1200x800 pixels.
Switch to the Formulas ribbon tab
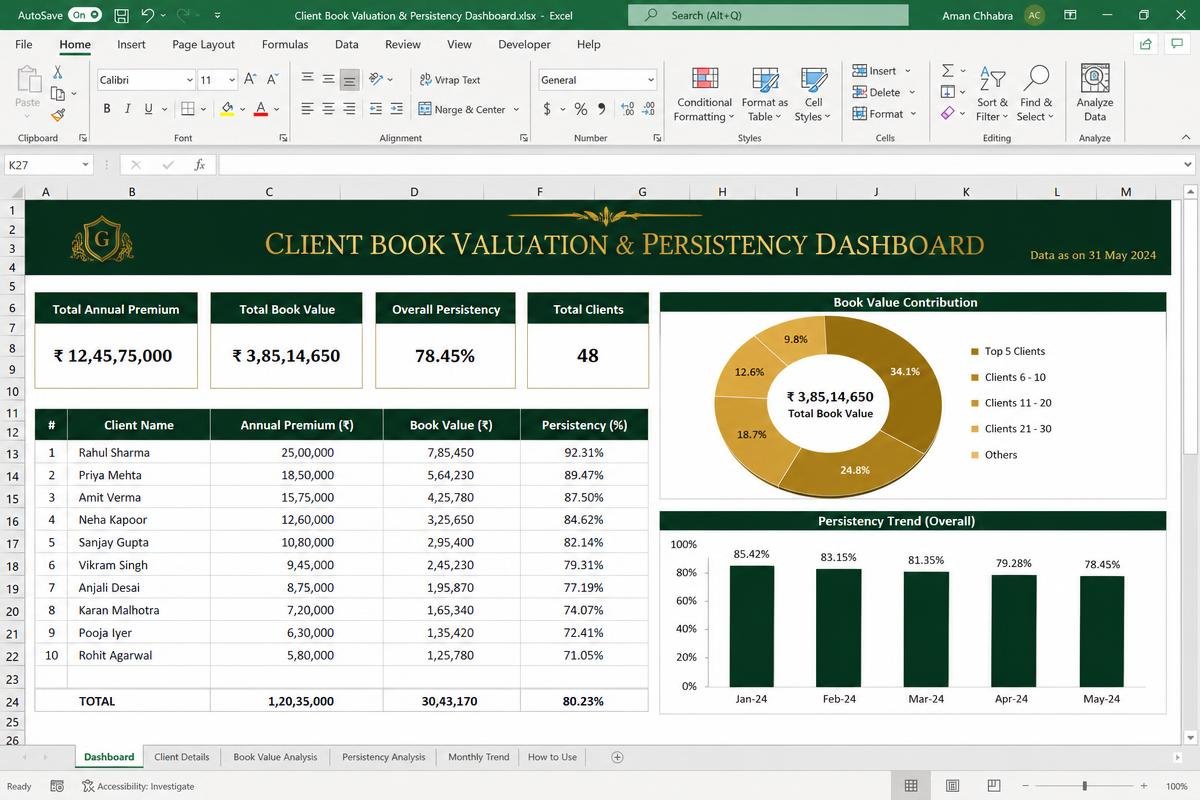click(284, 44)
